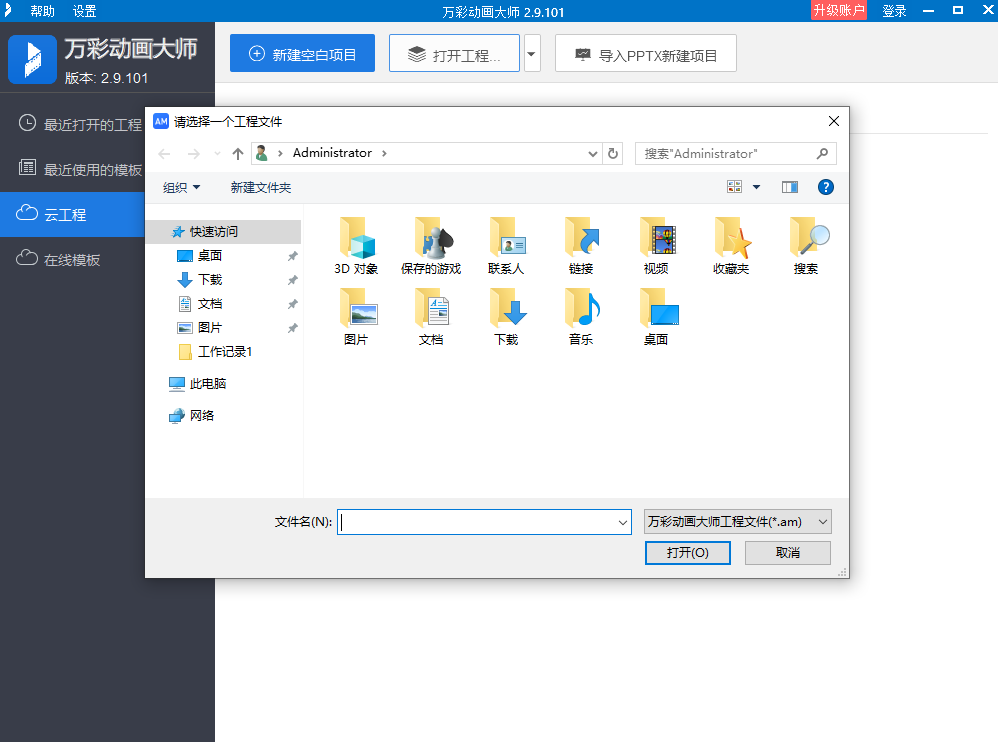Click the help question mark icon
This screenshot has height=742, width=998.
click(826, 186)
